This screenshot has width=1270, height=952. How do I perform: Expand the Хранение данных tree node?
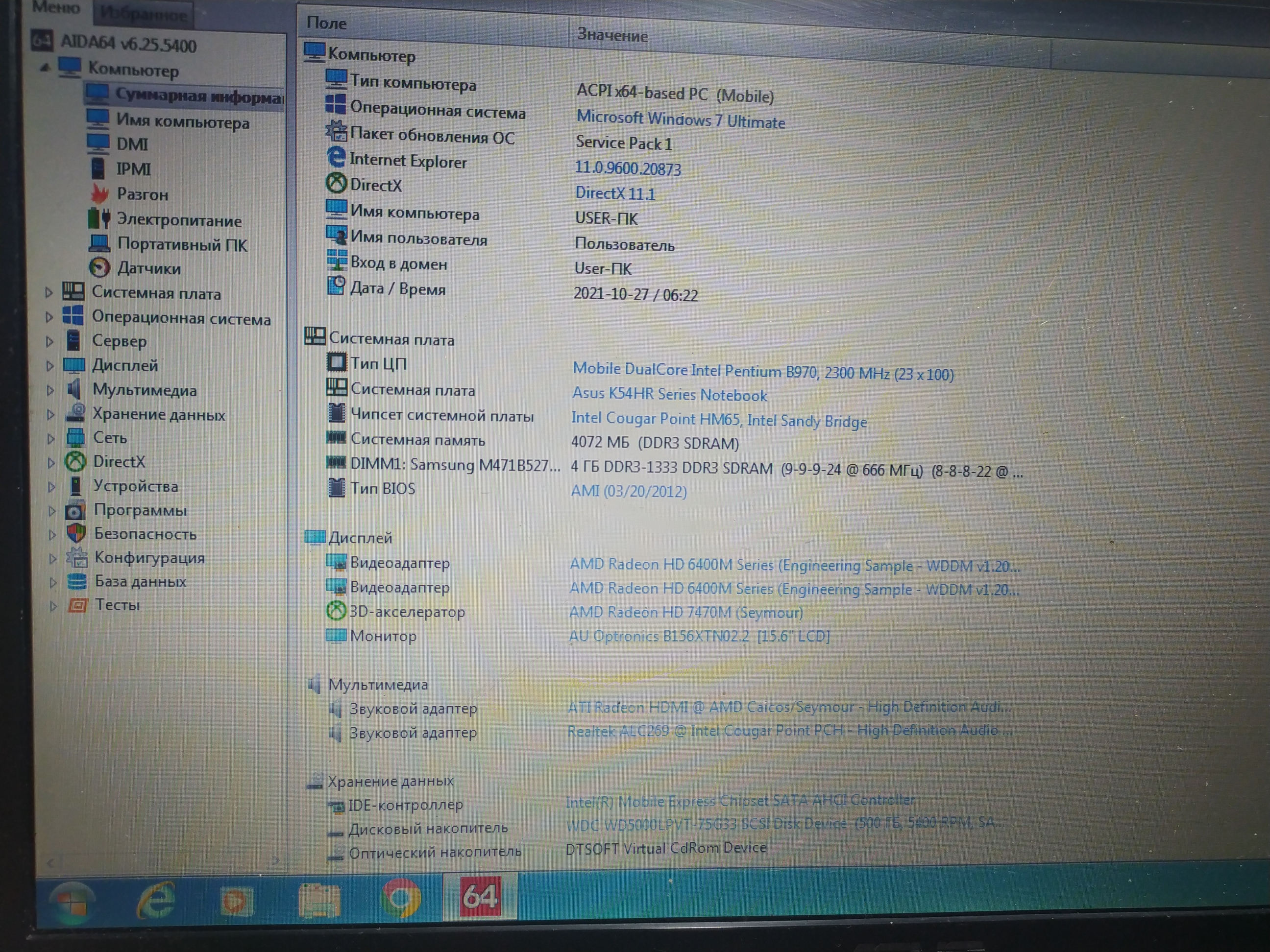pyautogui.click(x=50, y=414)
